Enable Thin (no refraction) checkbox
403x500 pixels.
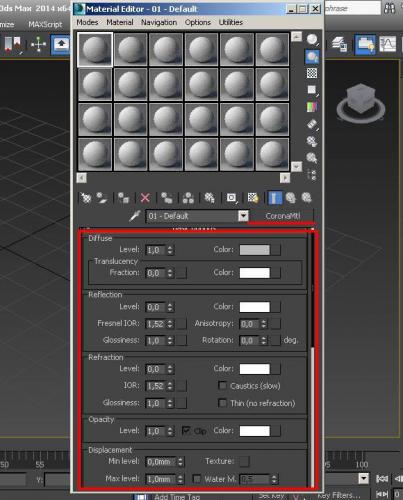[222, 403]
